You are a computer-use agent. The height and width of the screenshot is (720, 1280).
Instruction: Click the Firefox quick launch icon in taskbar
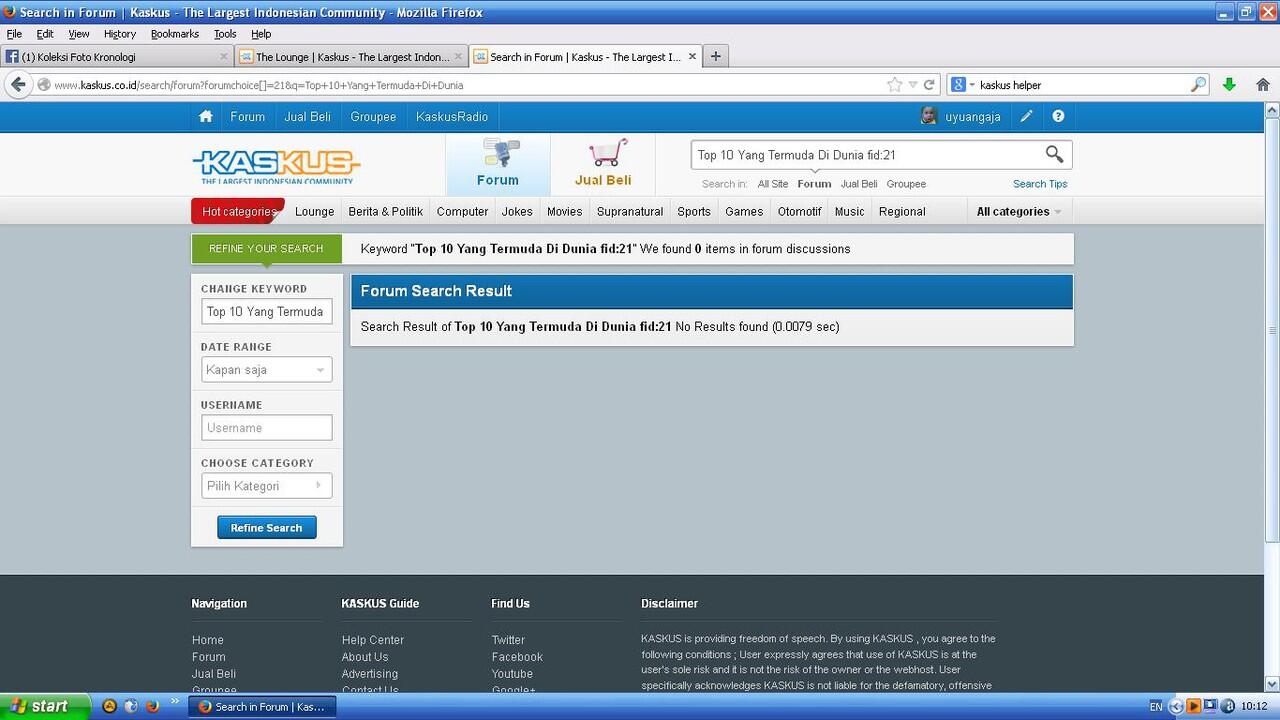pos(152,706)
